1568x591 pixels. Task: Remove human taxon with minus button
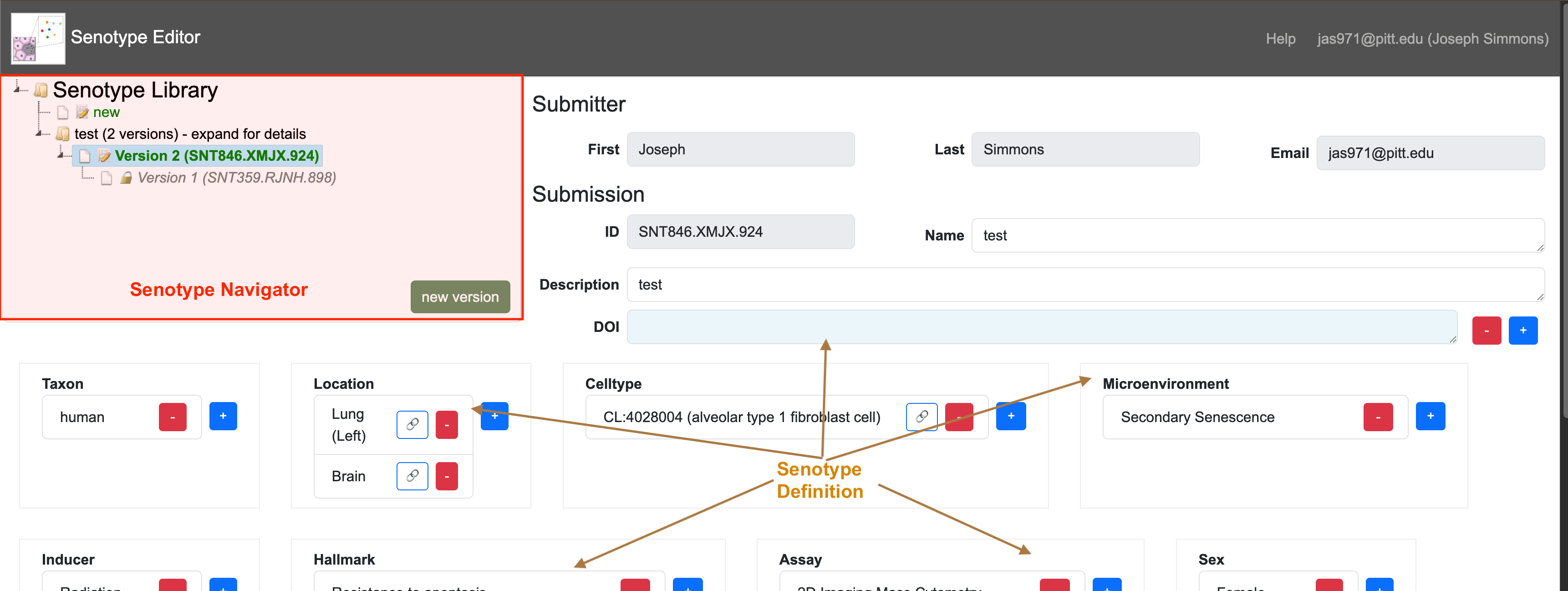tap(172, 417)
